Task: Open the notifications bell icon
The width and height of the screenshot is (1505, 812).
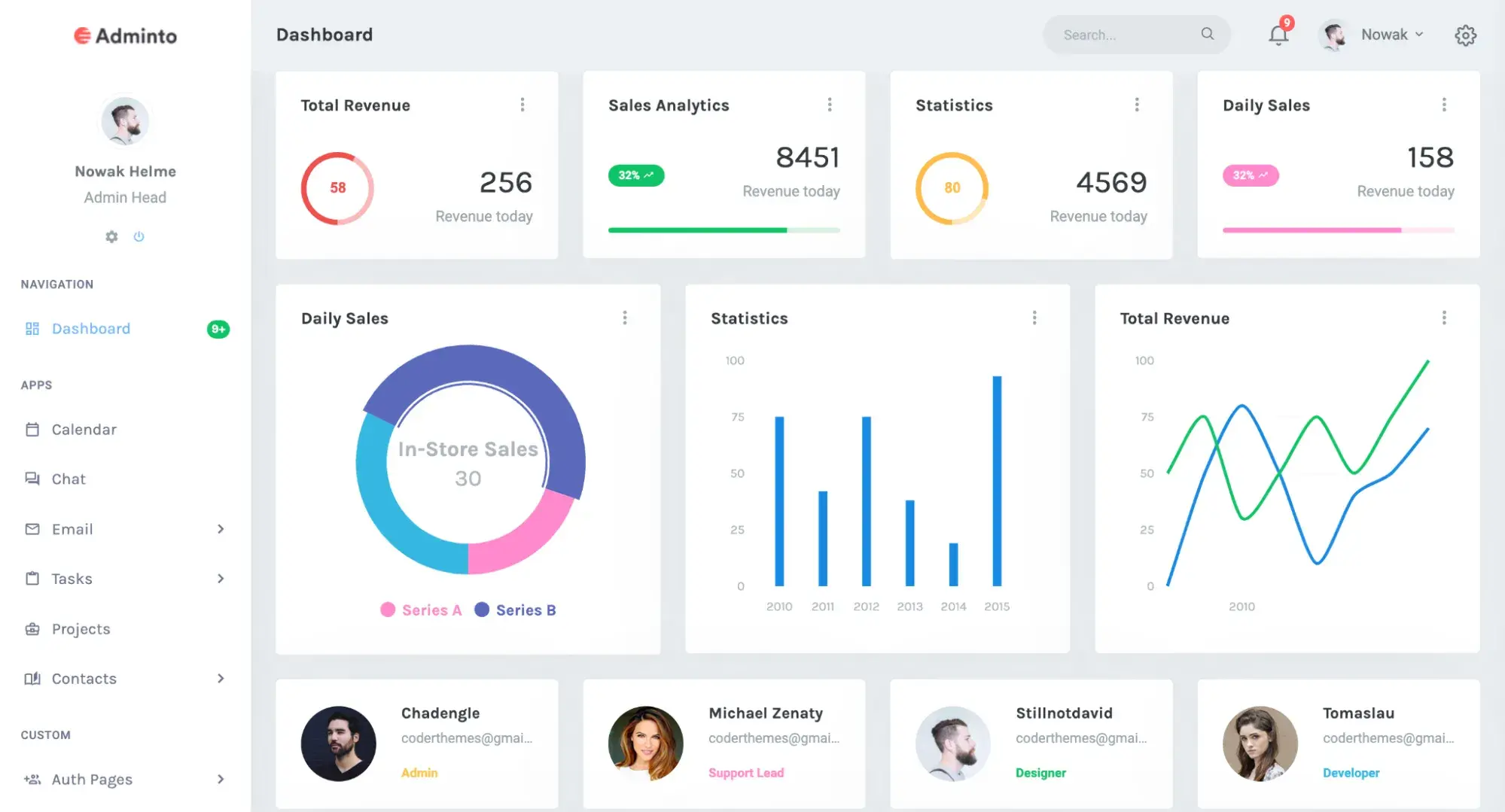Action: tap(1278, 35)
